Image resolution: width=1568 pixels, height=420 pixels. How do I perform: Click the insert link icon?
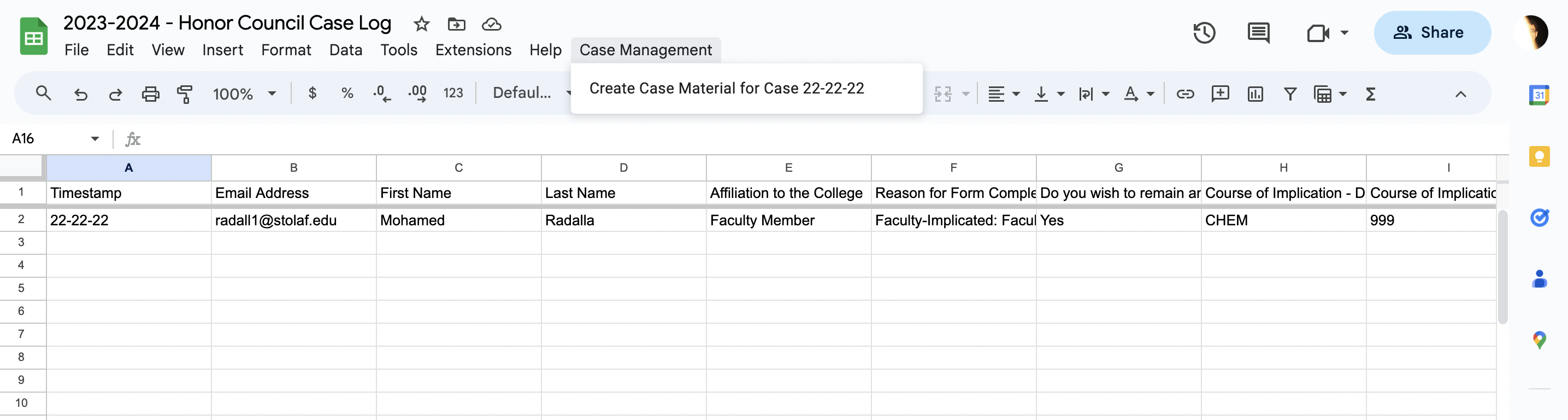point(1184,94)
